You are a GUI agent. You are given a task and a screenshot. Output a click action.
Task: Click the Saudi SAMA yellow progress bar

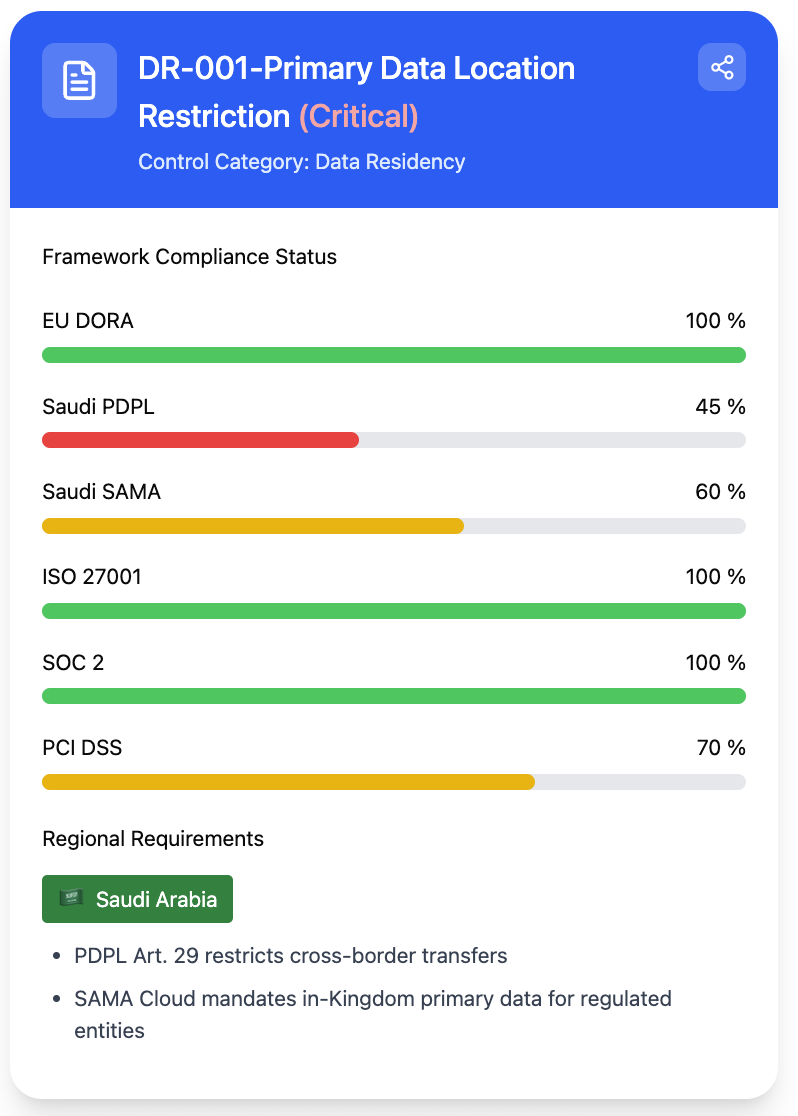253,526
